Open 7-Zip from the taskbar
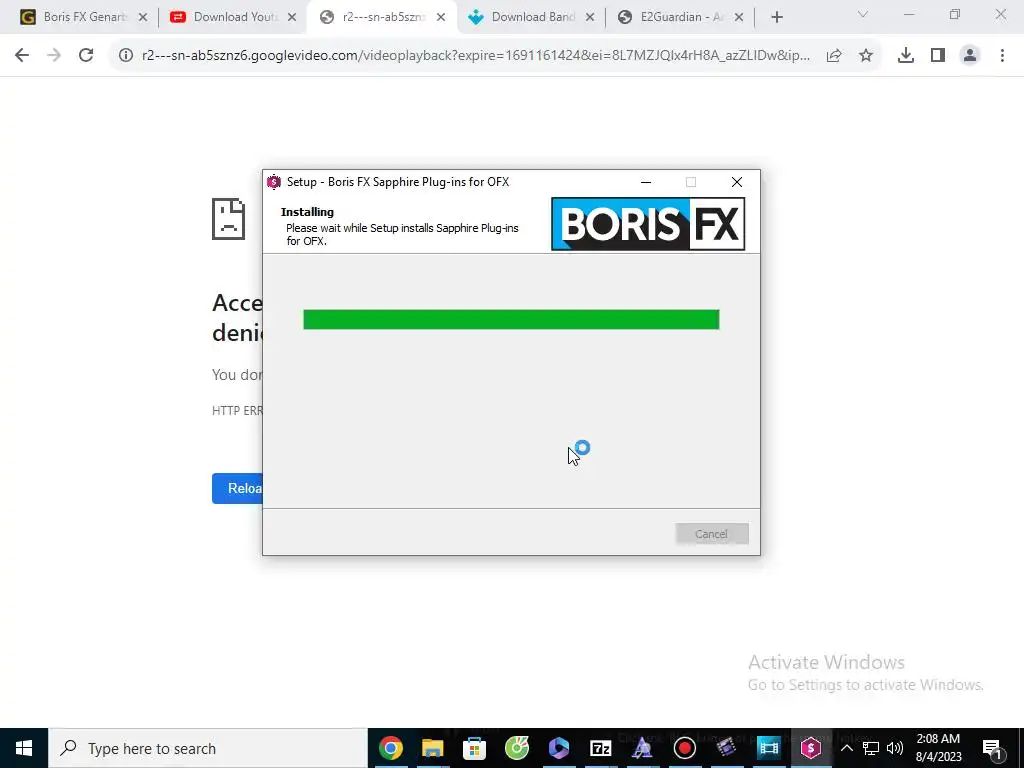This screenshot has width=1024, height=768. click(x=600, y=748)
